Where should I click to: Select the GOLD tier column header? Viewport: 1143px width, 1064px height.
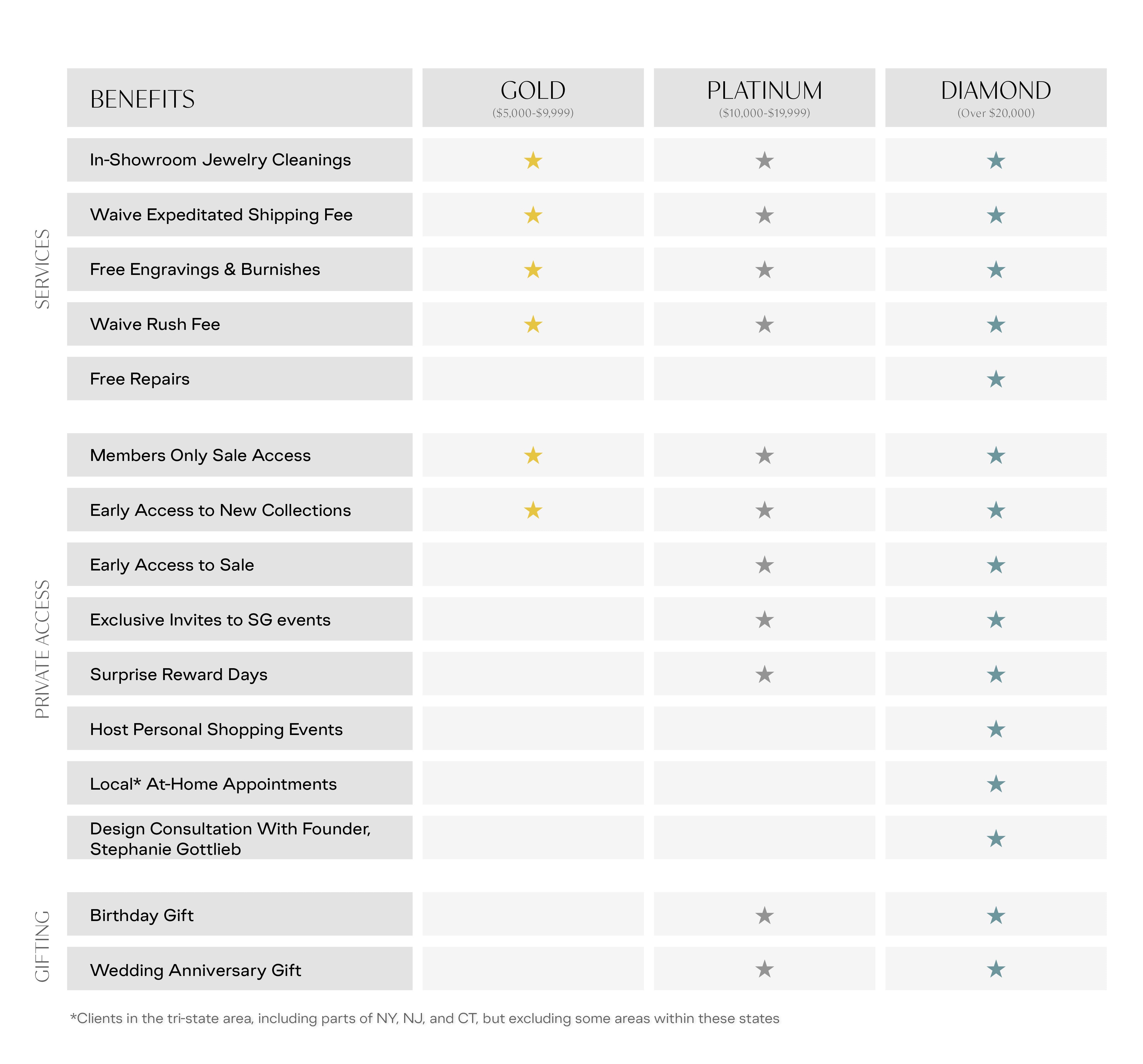point(533,98)
